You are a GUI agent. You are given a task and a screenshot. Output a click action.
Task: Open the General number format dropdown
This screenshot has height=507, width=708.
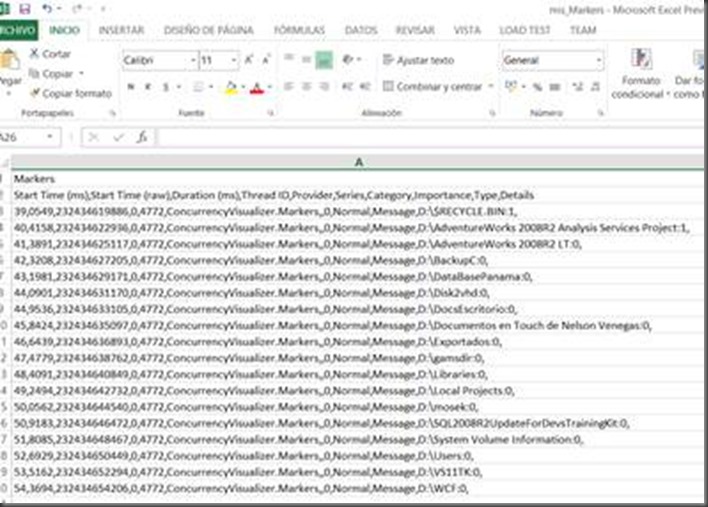[599, 60]
